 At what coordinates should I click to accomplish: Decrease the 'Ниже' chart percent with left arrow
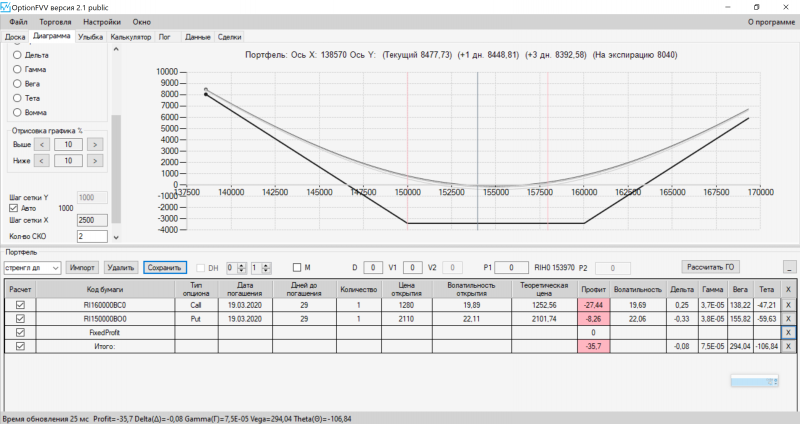coord(42,161)
